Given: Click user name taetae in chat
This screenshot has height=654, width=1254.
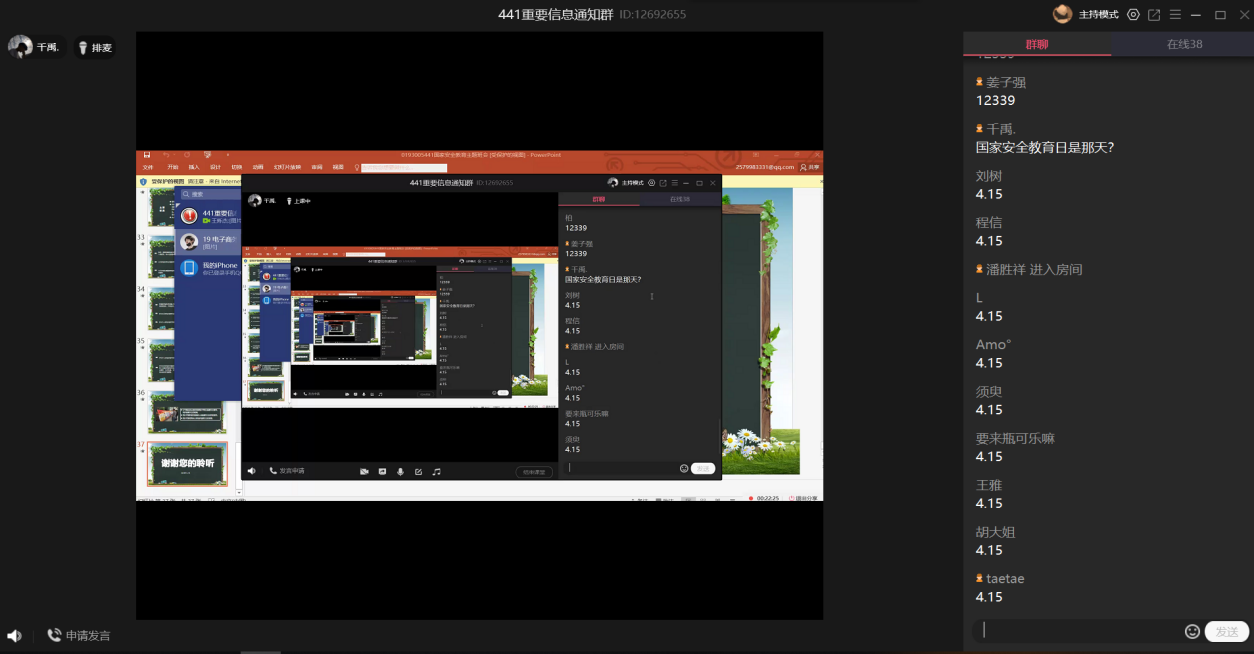Looking at the screenshot, I should point(1005,578).
